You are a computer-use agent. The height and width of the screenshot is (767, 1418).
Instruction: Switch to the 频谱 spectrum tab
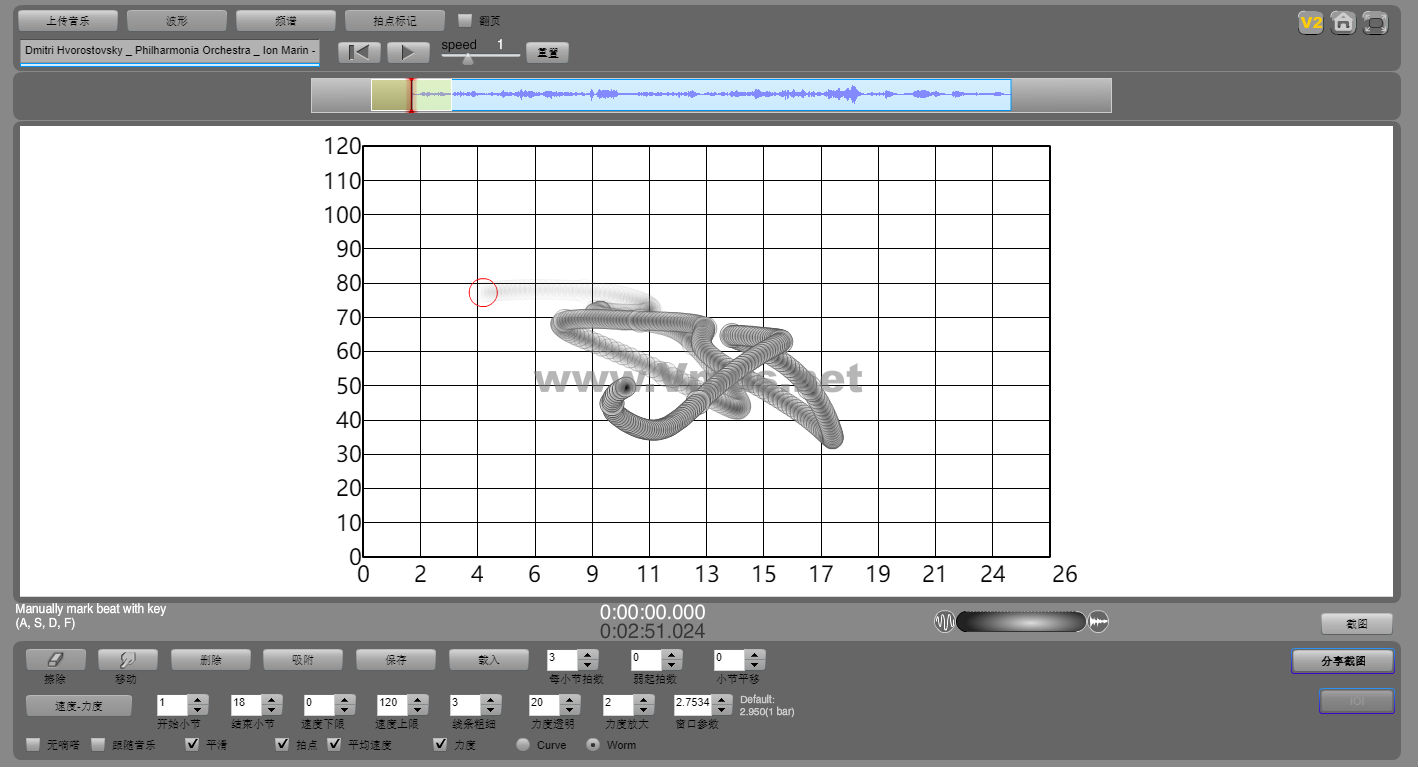pos(285,20)
